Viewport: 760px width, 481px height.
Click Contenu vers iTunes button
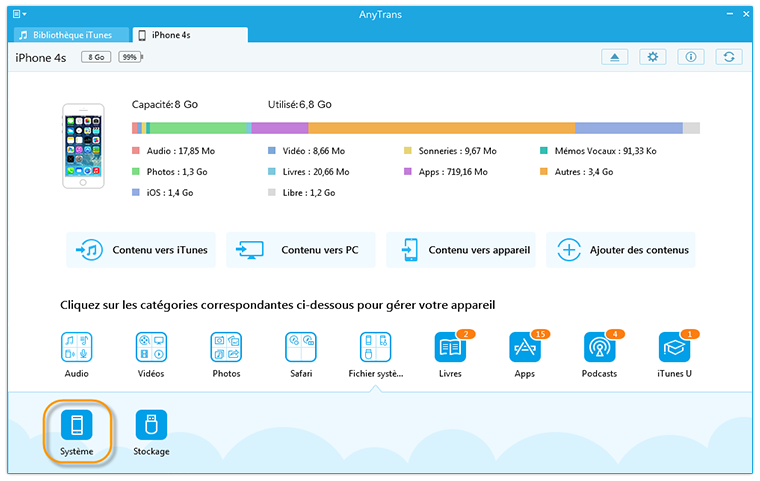[141, 250]
